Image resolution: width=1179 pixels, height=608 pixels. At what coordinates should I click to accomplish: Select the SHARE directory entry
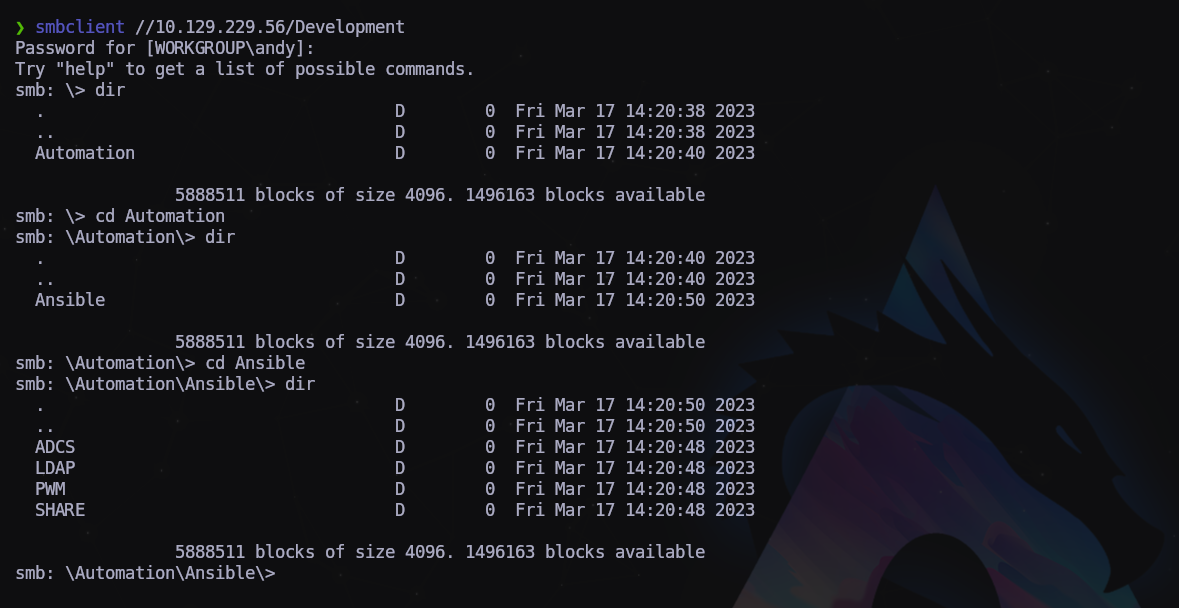tap(60, 510)
